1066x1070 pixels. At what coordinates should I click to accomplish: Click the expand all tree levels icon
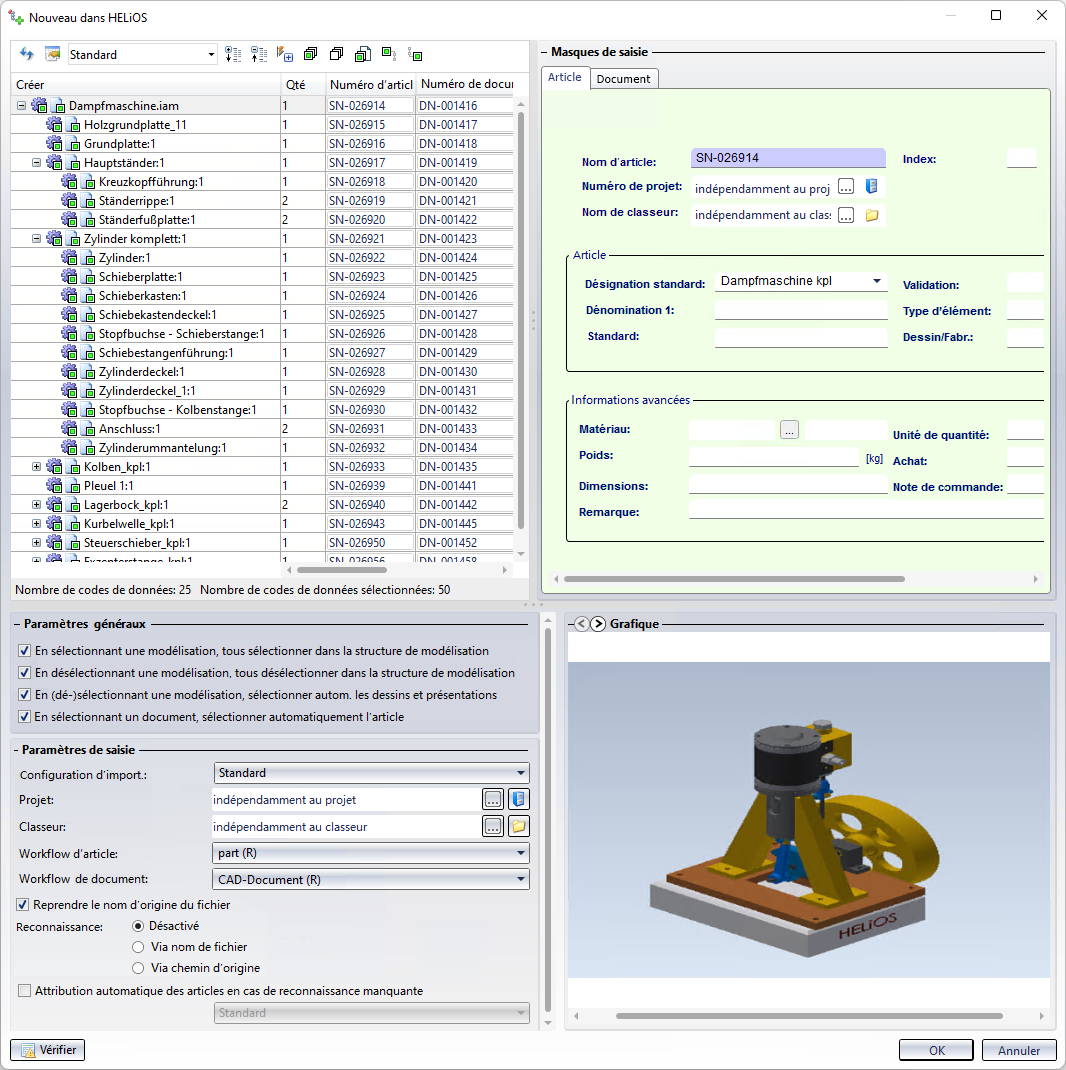[x=233, y=54]
